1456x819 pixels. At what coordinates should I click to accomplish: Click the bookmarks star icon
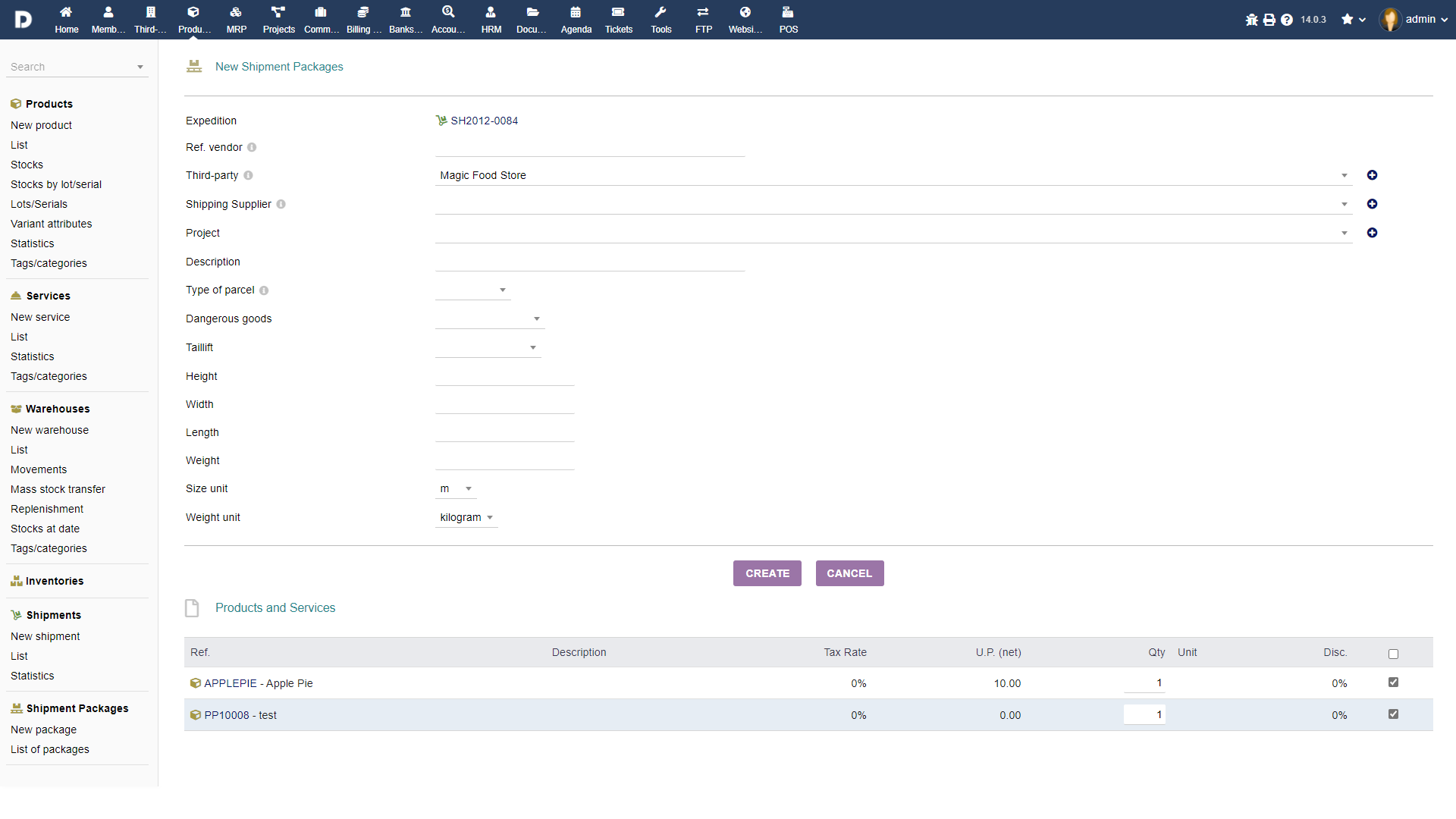coord(1347,20)
